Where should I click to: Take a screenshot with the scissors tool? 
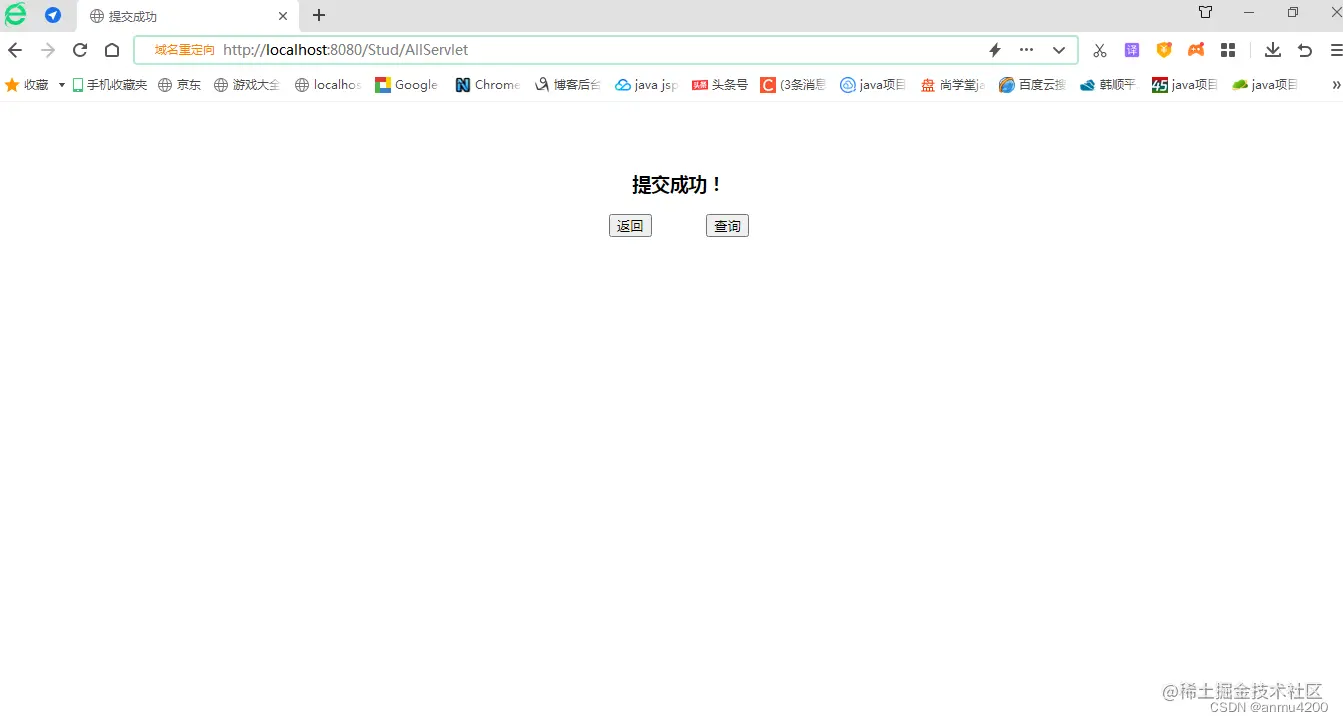coord(1099,49)
